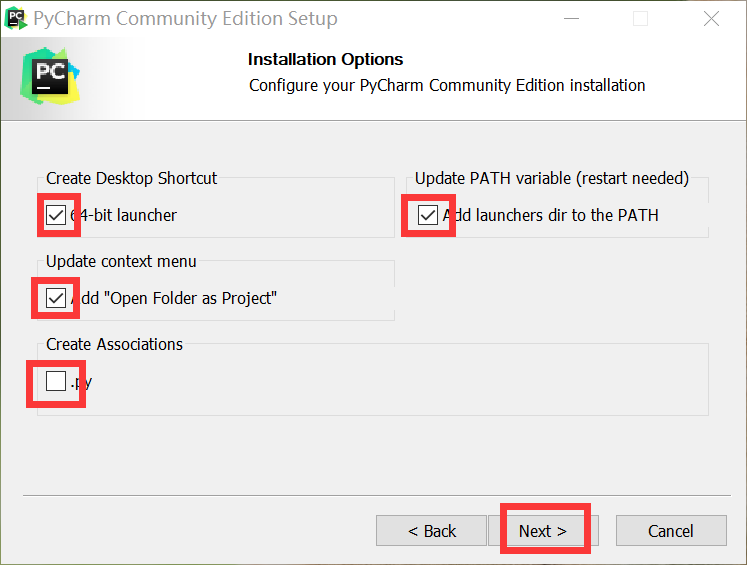Close the PyCharm Setup window
The height and width of the screenshot is (565, 747).
click(x=711, y=19)
